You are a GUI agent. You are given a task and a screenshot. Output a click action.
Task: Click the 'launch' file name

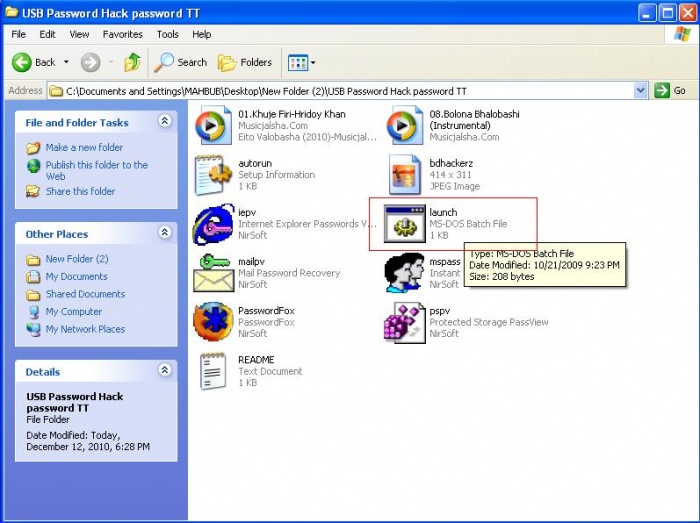[443, 212]
